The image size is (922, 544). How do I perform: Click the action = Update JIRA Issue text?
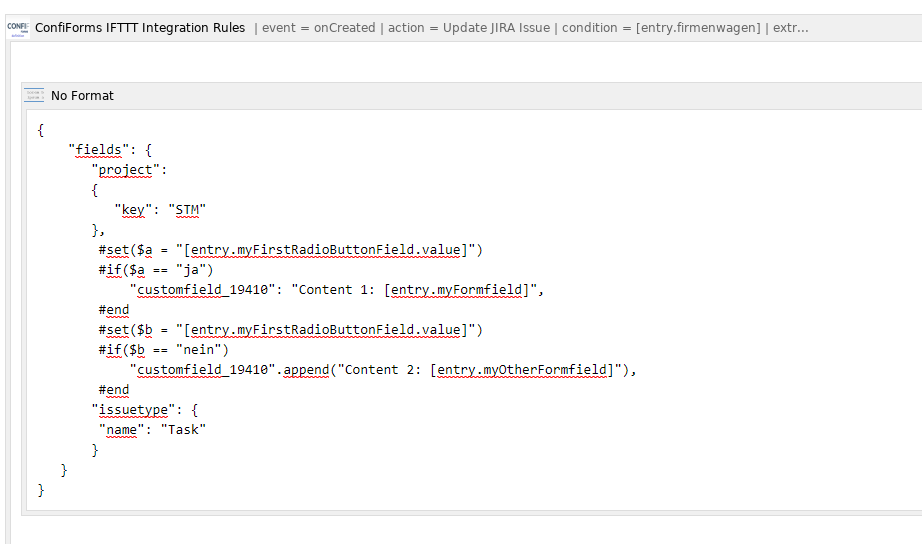tap(469, 28)
